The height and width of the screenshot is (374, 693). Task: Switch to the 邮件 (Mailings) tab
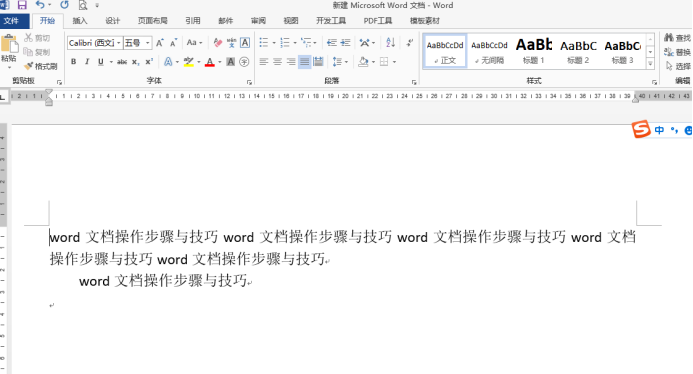click(x=225, y=21)
